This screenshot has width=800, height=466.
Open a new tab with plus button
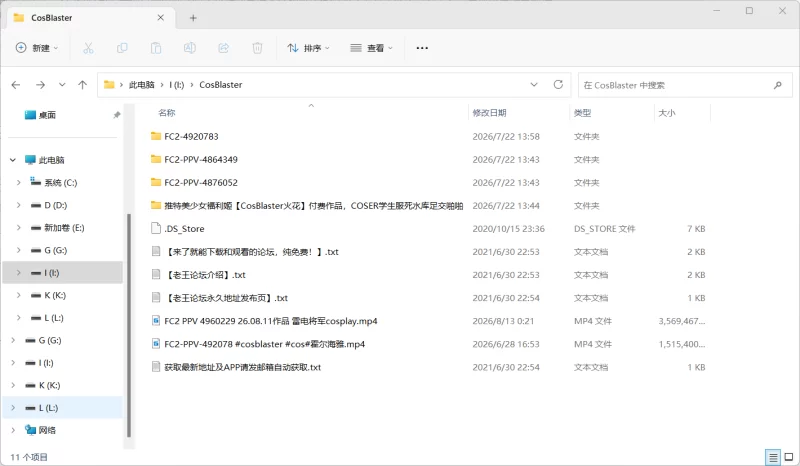click(x=193, y=18)
